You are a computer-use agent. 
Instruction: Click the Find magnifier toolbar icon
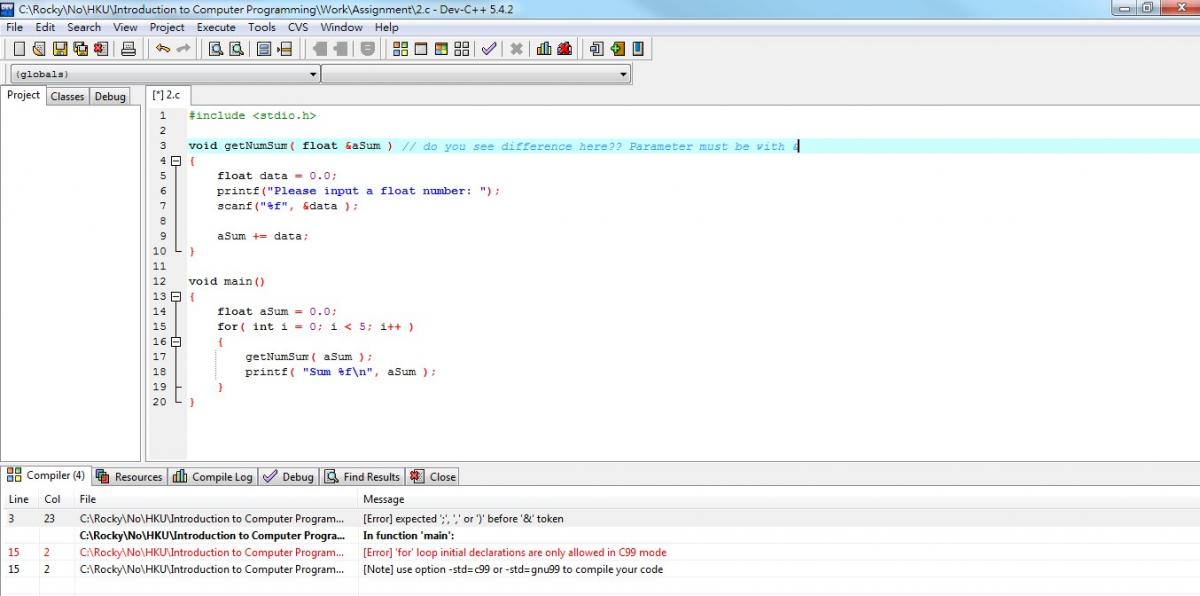click(x=215, y=49)
